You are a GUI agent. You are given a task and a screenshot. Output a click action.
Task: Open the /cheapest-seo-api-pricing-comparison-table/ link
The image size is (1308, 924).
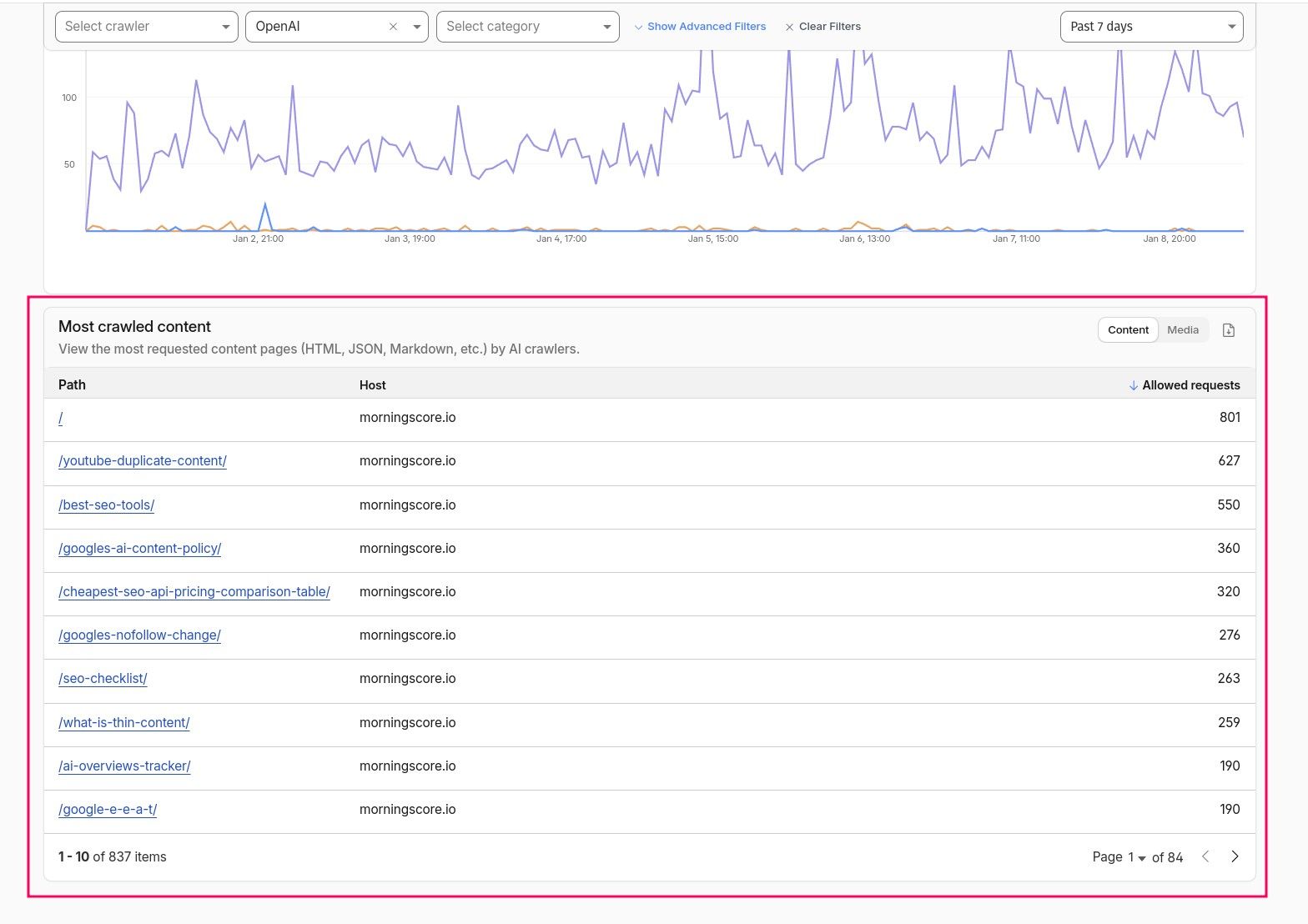click(194, 592)
